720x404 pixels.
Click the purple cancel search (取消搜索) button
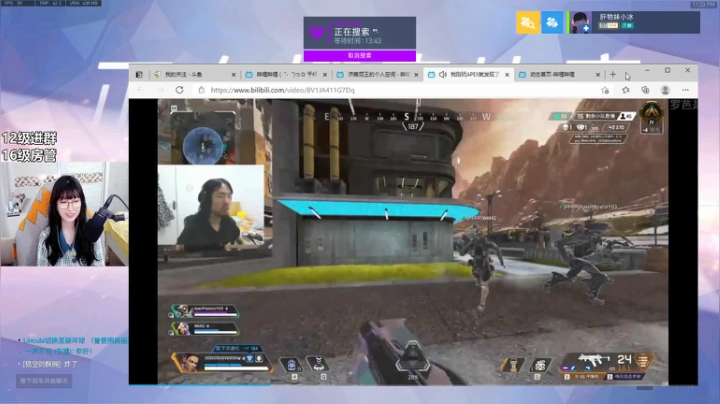(360, 56)
